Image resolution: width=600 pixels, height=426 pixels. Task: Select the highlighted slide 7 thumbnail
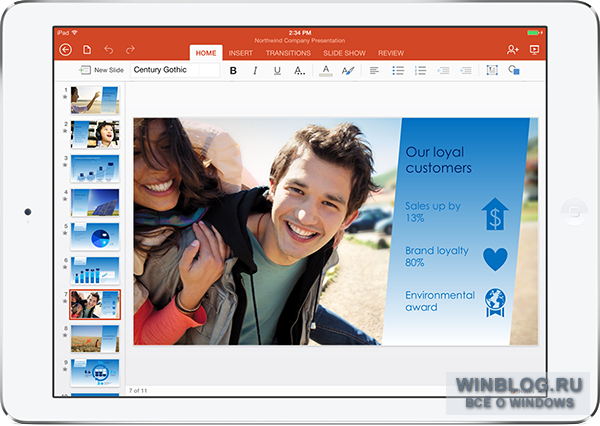coord(95,304)
